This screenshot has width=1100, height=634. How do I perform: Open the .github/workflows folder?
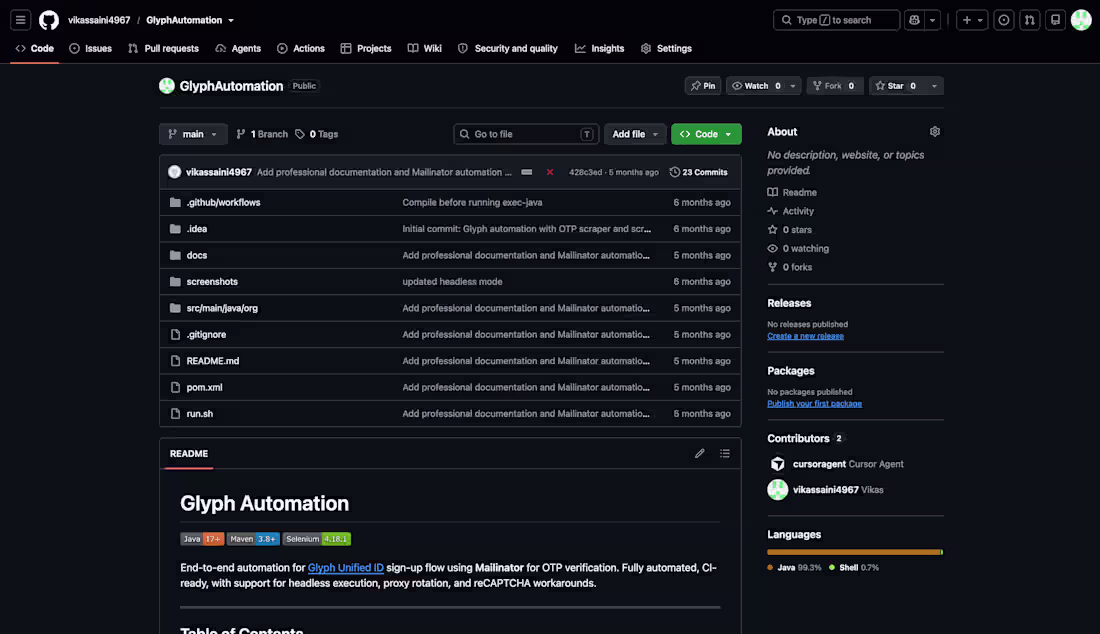223,203
